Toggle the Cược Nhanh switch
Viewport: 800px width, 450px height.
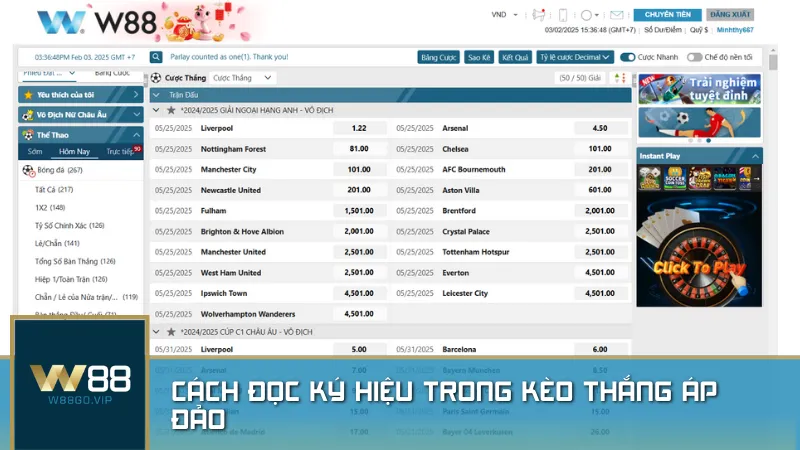click(628, 57)
